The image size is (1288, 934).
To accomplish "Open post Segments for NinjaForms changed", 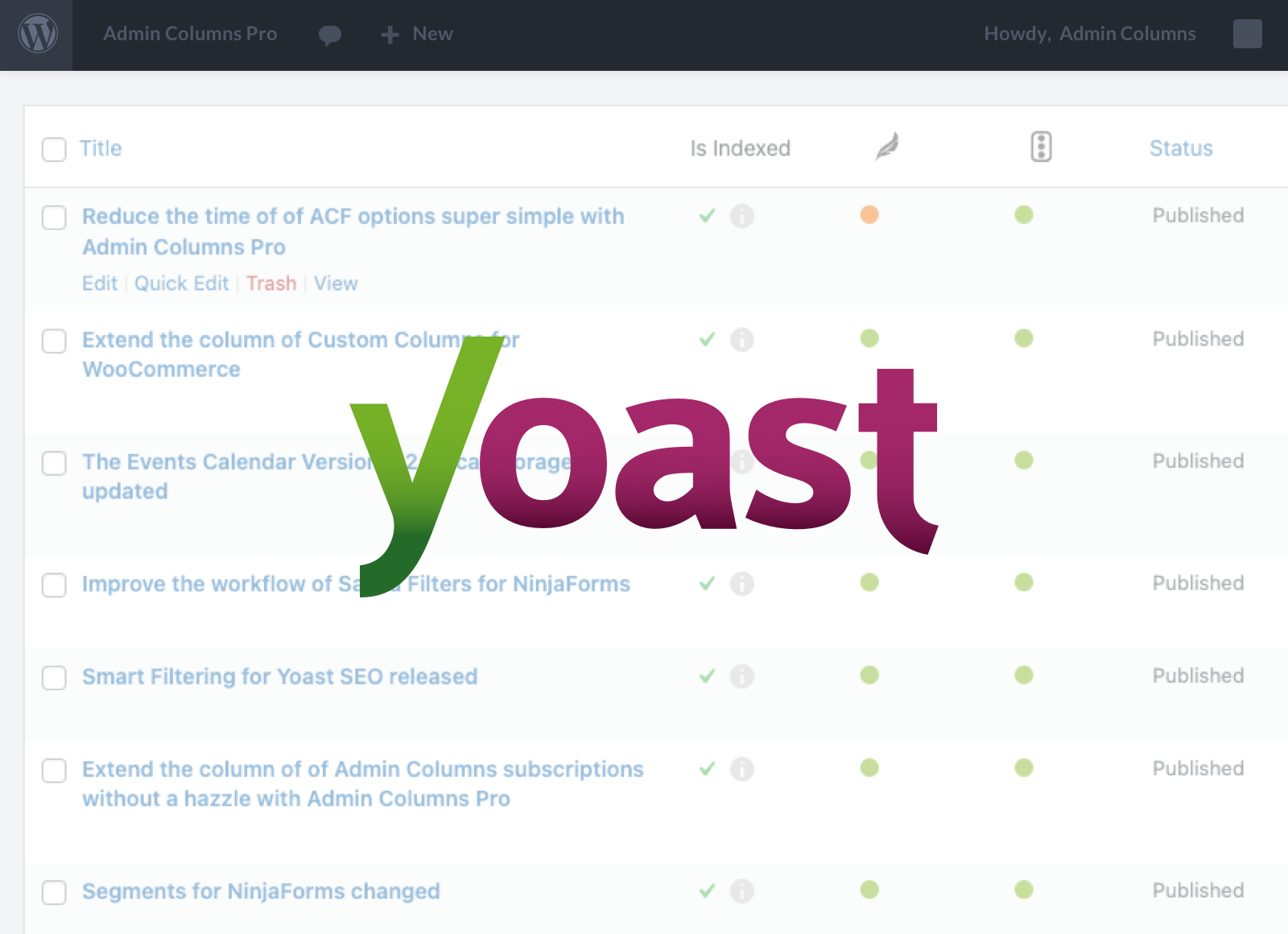I will pyautogui.click(x=261, y=891).
